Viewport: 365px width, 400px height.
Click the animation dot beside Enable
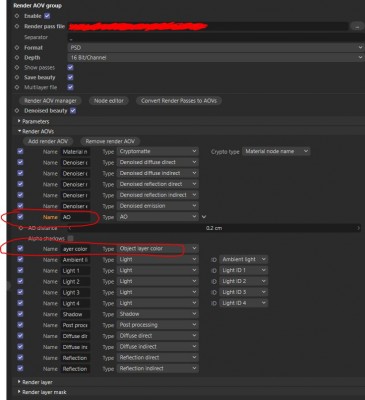click(x=17, y=16)
